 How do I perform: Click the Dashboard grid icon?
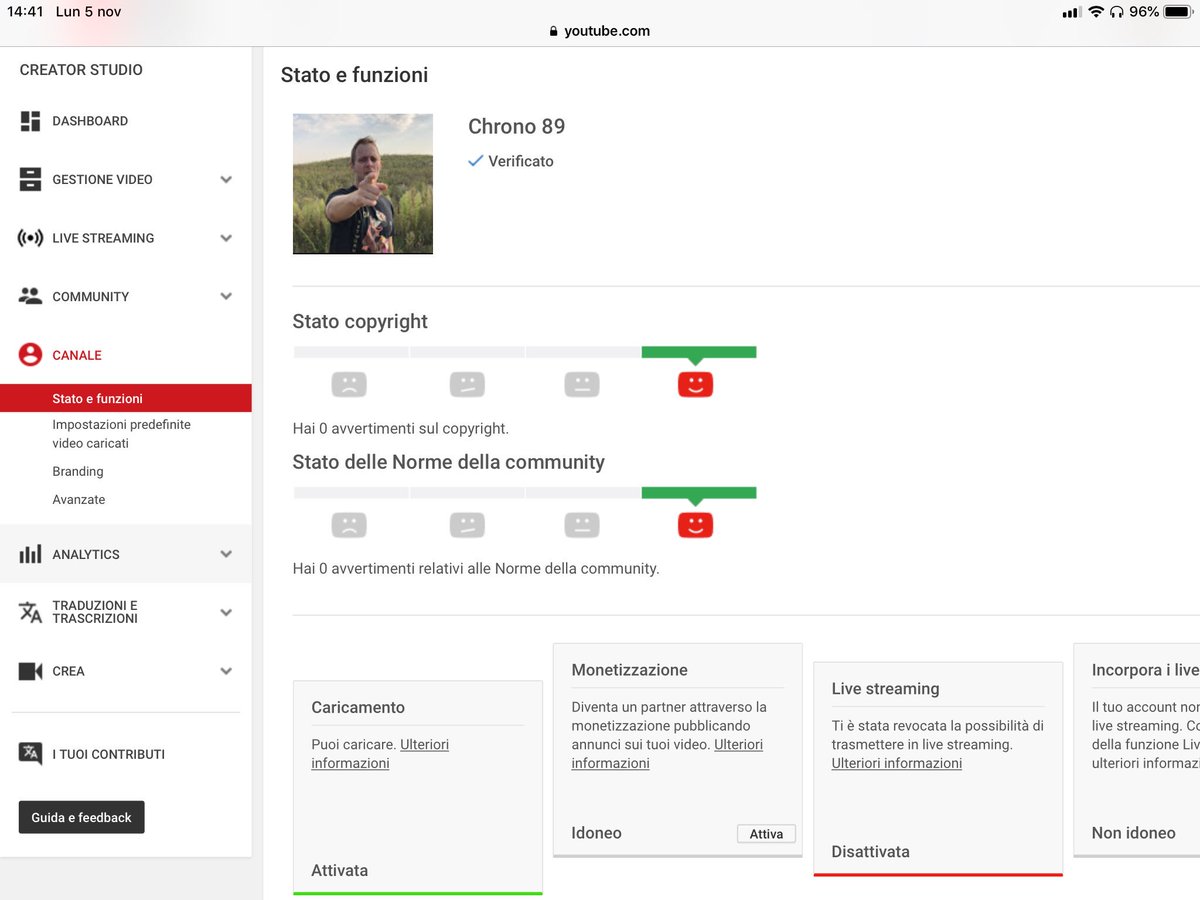pyautogui.click(x=31, y=121)
